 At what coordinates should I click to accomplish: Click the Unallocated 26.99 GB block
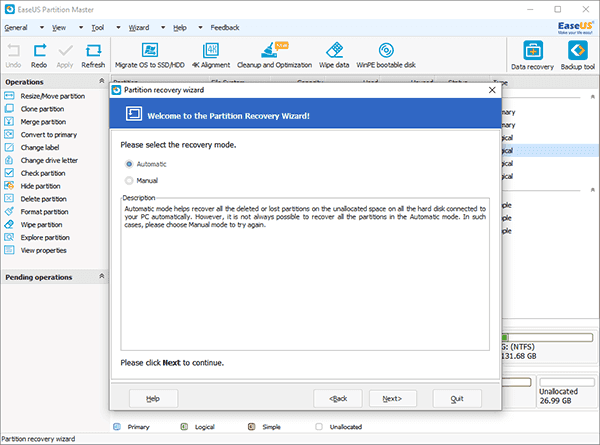[567, 392]
